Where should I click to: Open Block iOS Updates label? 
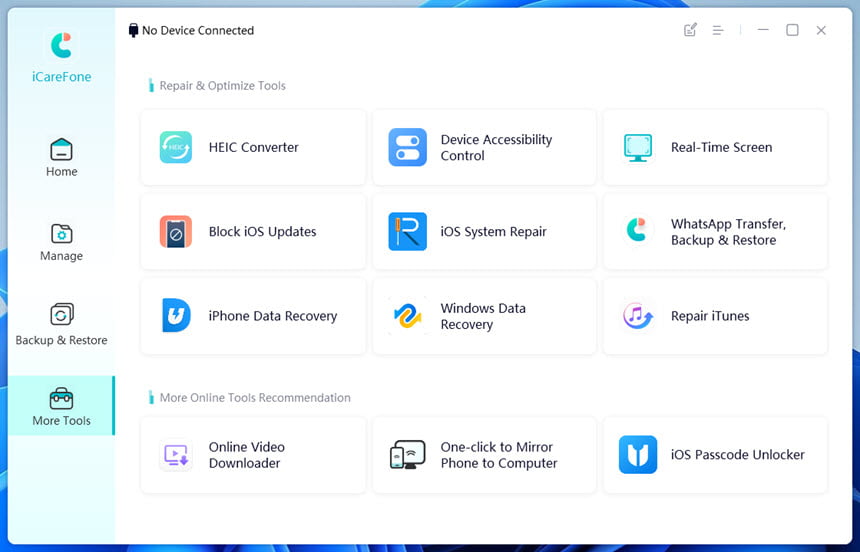262,232
